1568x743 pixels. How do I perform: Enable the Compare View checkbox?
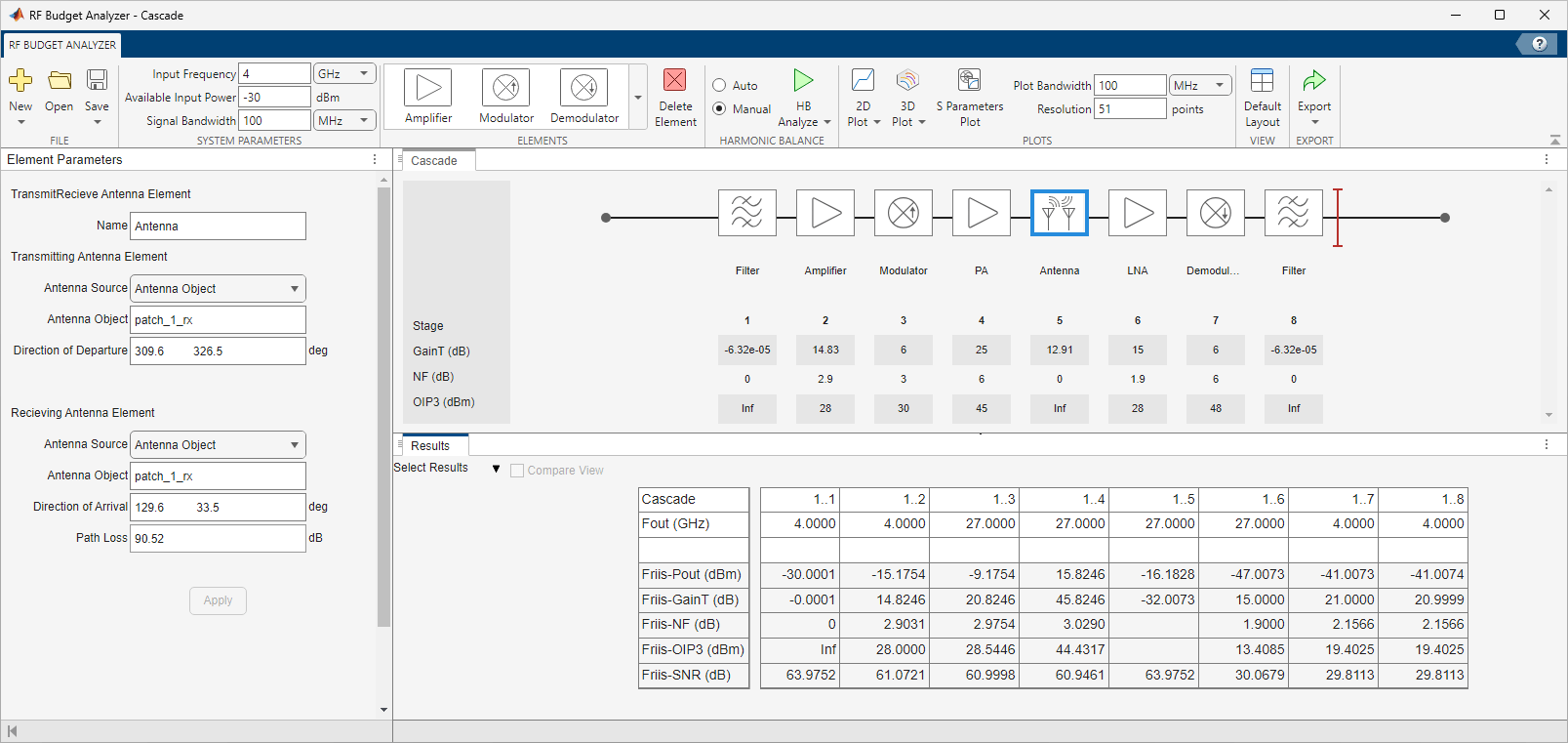coord(517,471)
